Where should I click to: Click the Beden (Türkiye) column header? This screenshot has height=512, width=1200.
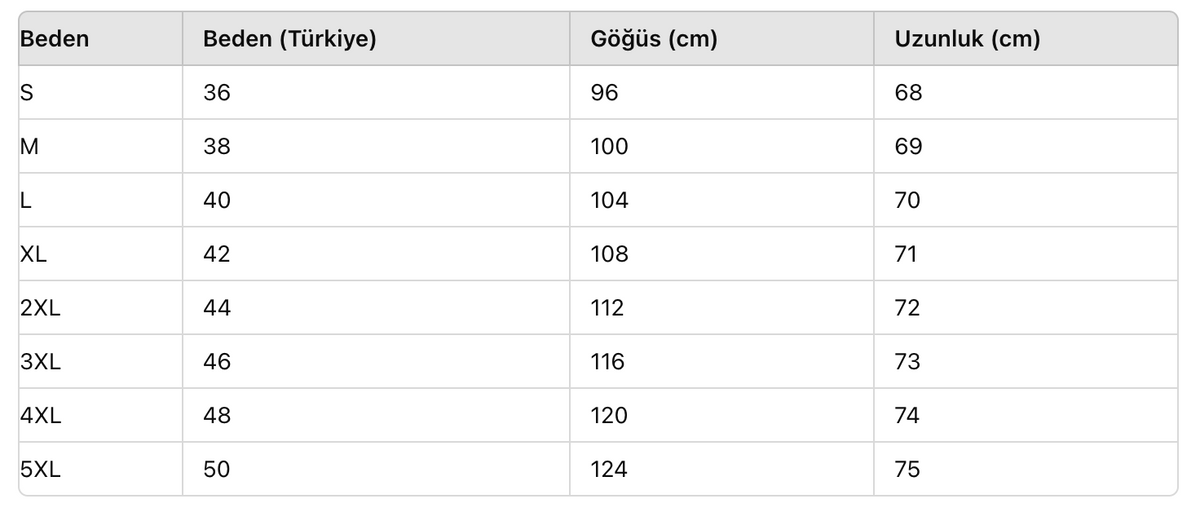pos(289,39)
